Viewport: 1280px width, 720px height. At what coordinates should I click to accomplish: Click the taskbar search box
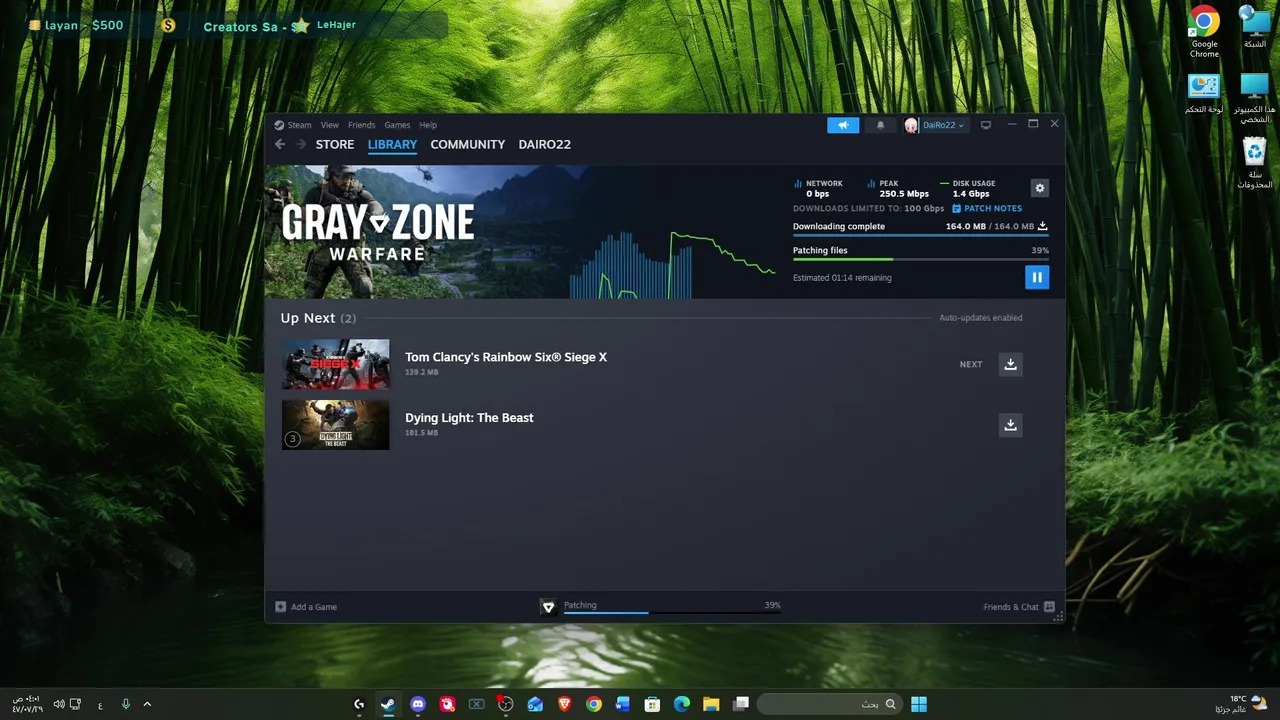[829, 704]
